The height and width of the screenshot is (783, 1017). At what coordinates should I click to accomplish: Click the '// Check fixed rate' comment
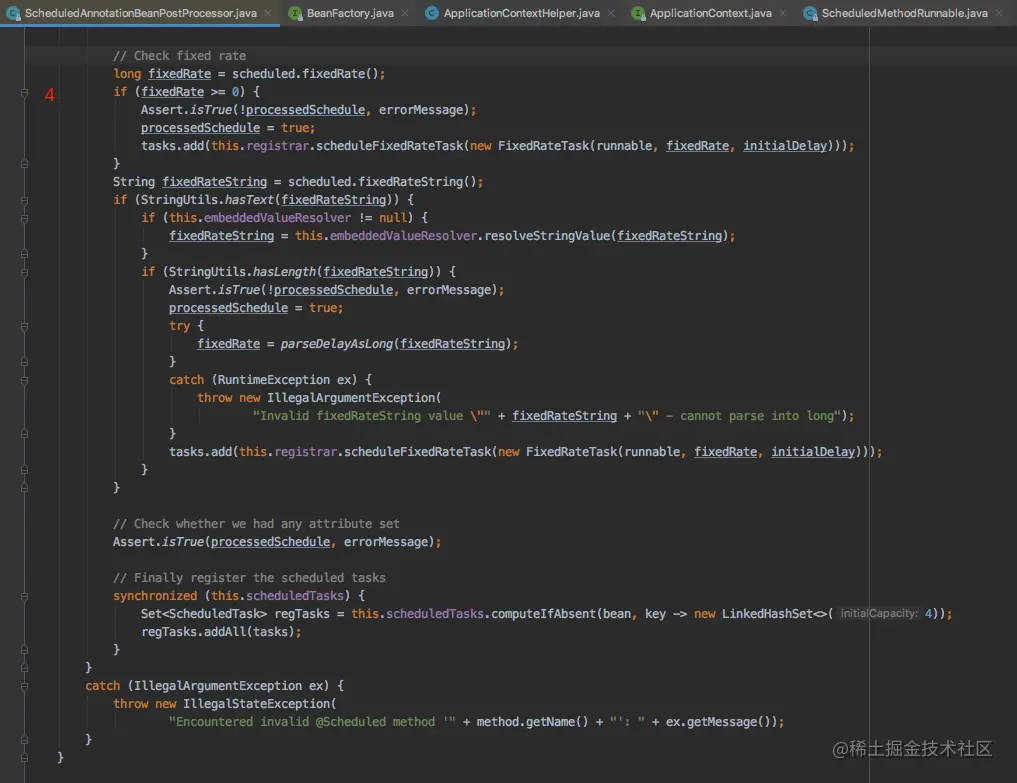point(179,56)
